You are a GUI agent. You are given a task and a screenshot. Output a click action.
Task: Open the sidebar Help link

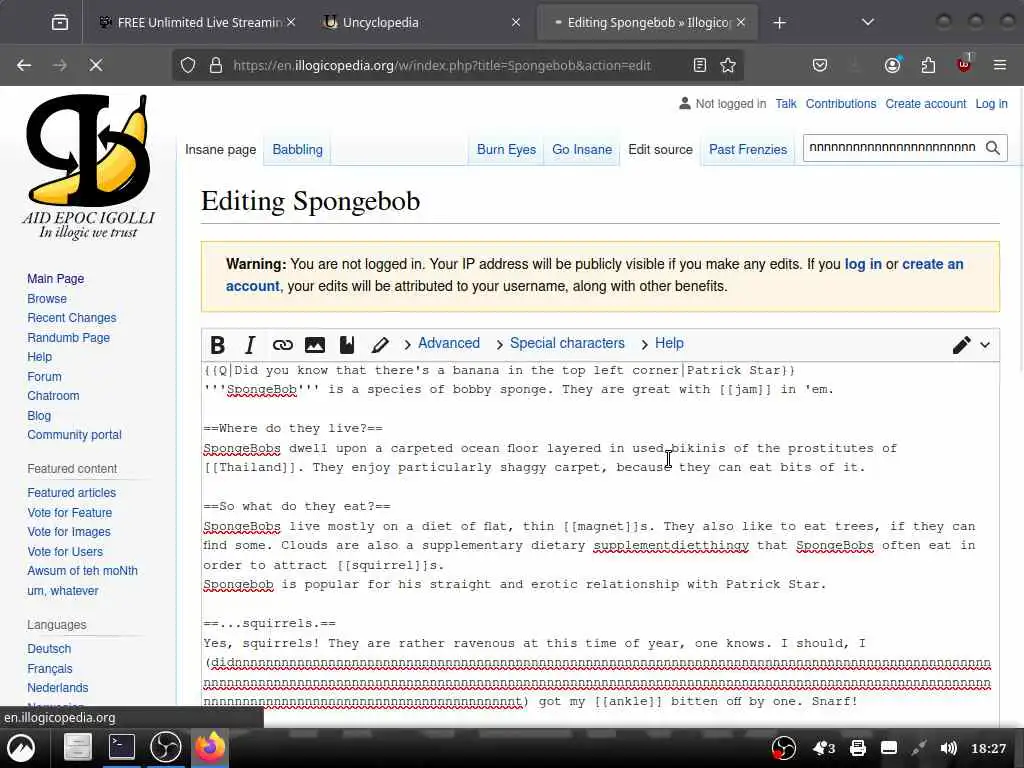click(39, 357)
